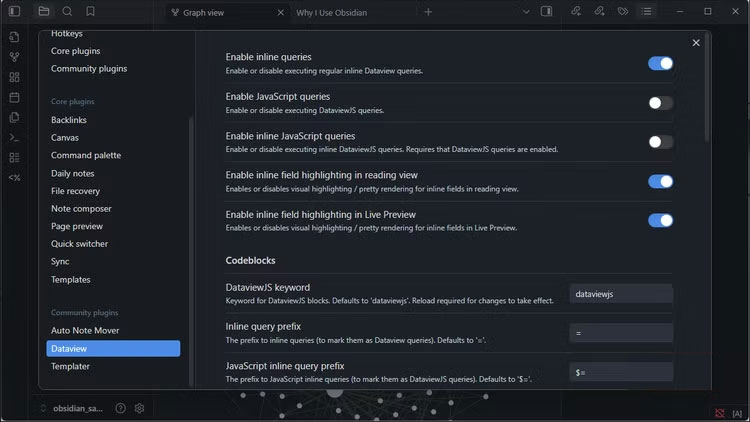Open the bookmarks icon in top bar
This screenshot has width=750, height=422.
click(91, 12)
